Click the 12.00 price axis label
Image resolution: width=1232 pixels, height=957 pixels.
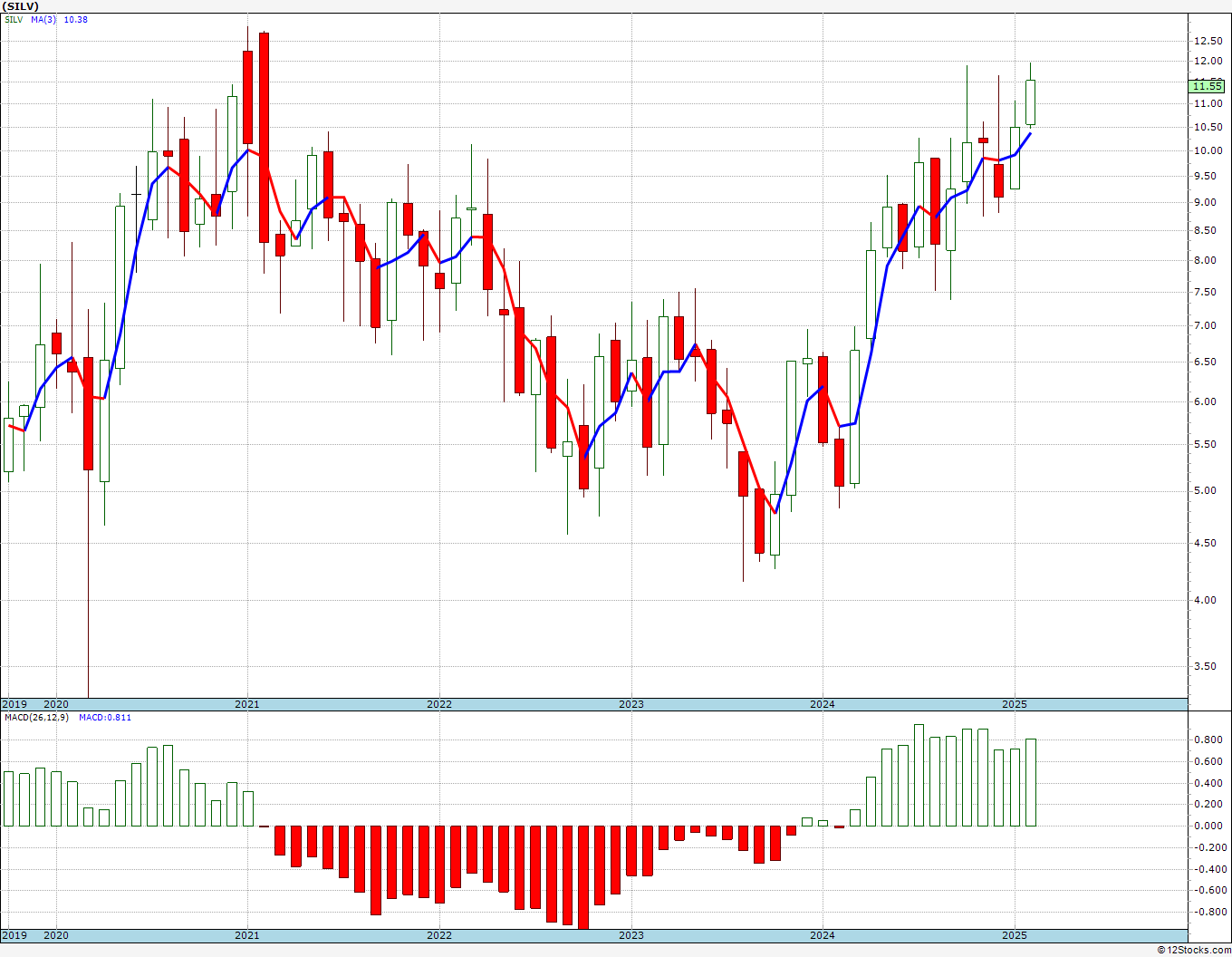[1207, 62]
